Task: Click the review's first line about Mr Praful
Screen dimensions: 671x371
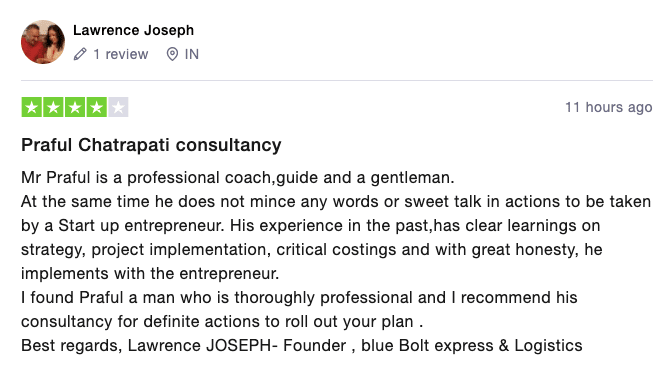Action: click(x=238, y=178)
